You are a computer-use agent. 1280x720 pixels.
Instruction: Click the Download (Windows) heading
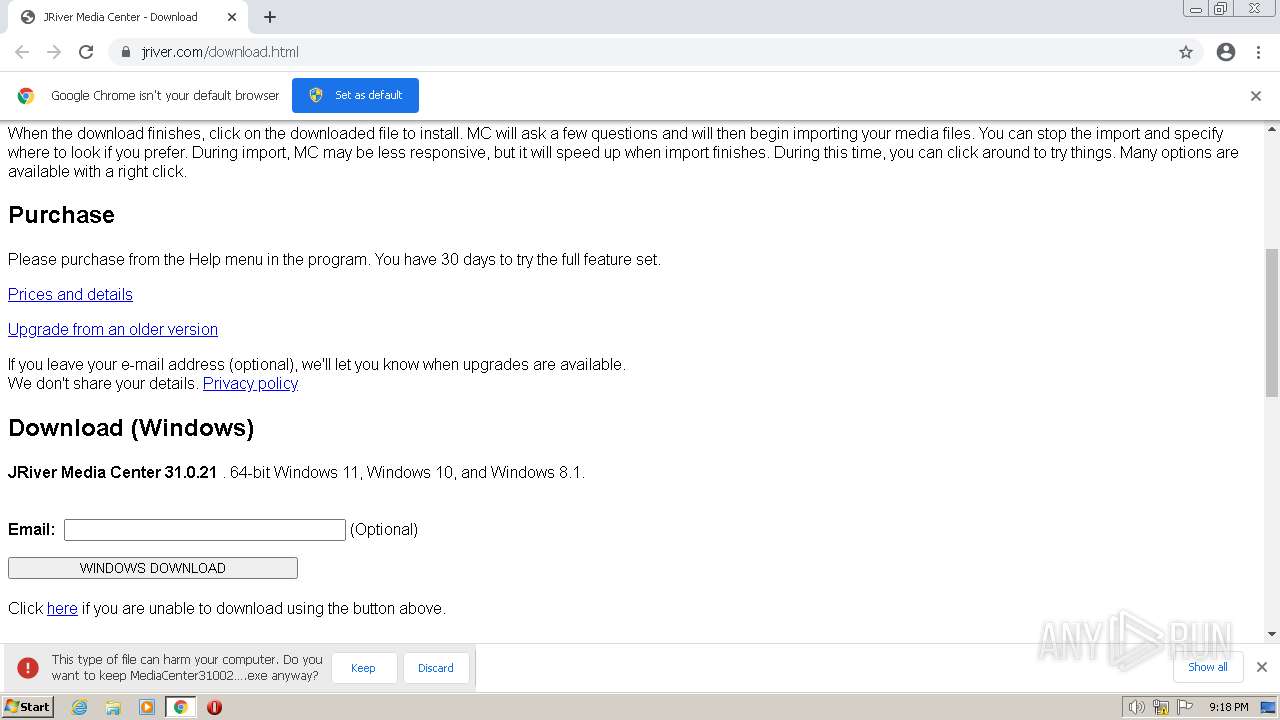[131, 428]
